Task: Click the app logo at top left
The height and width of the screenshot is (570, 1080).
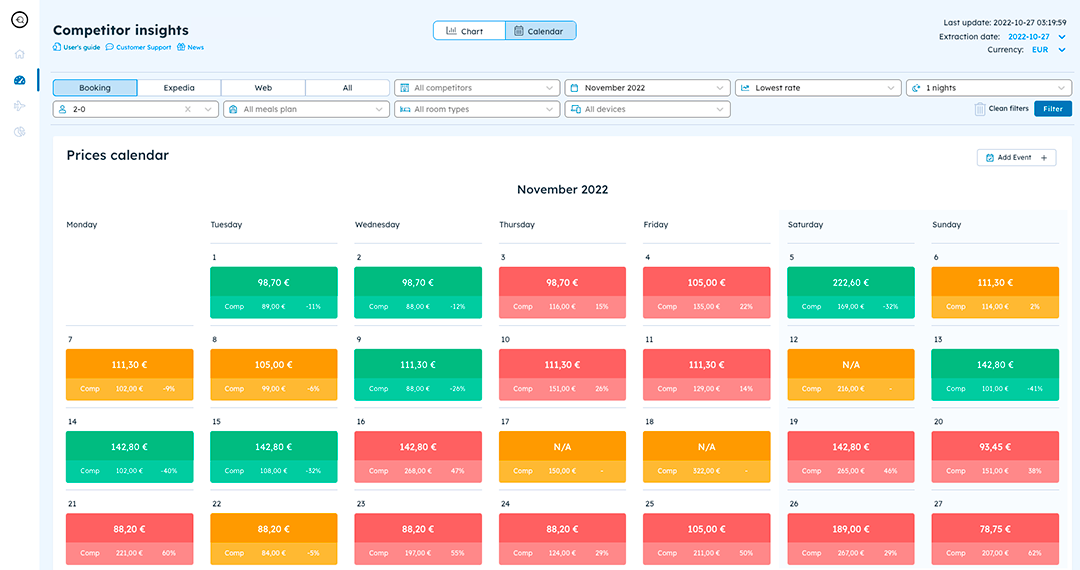Action: (19, 19)
